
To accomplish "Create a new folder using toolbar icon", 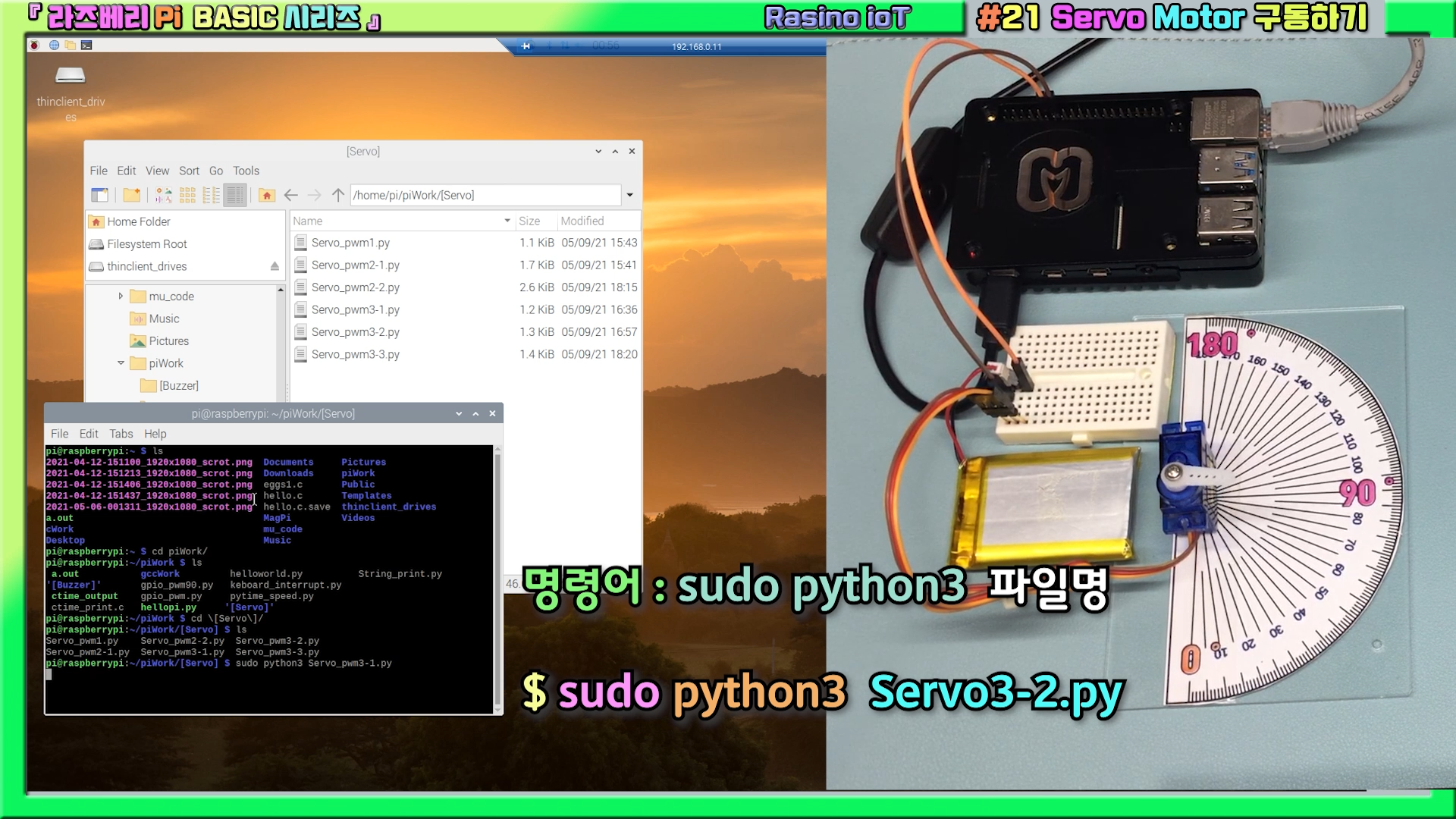I will (x=132, y=195).
